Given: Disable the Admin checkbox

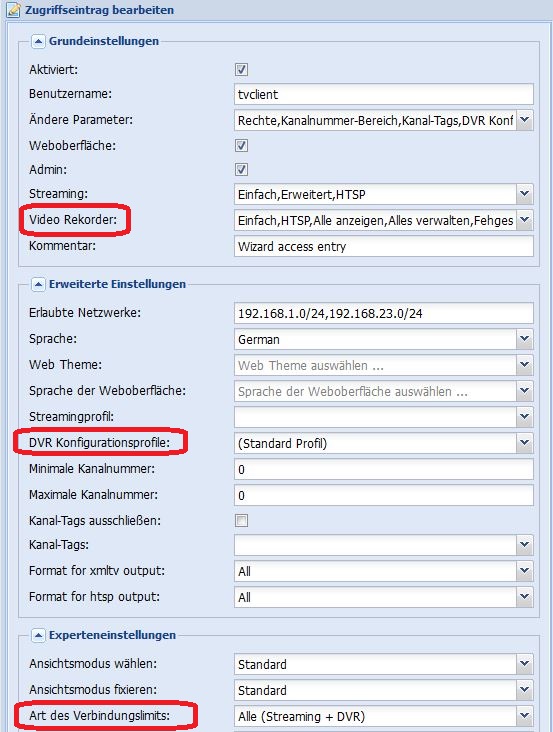Looking at the screenshot, I should 241,169.
